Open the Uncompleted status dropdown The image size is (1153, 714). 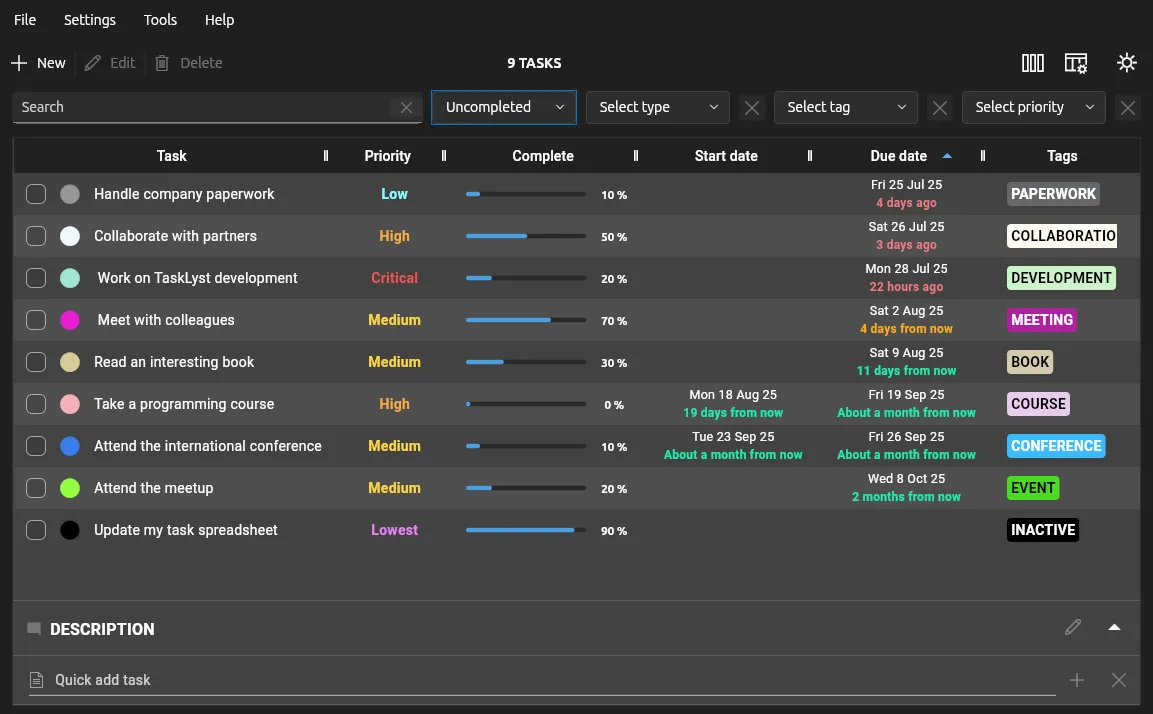click(x=504, y=108)
